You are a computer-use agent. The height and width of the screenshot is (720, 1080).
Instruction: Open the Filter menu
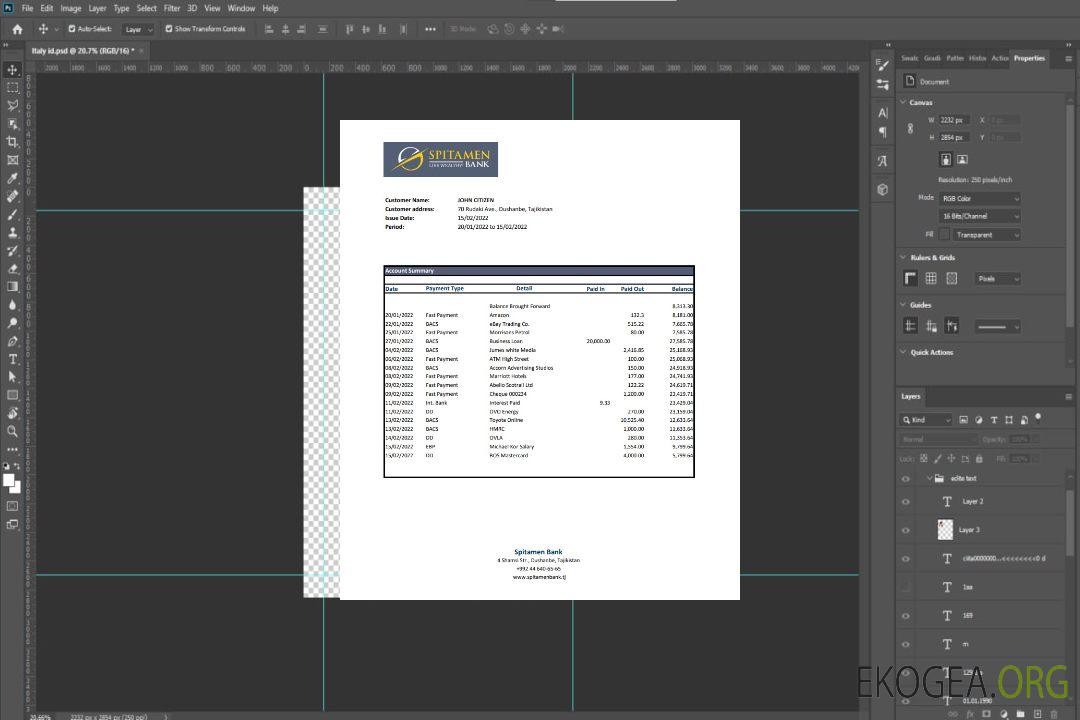172,8
